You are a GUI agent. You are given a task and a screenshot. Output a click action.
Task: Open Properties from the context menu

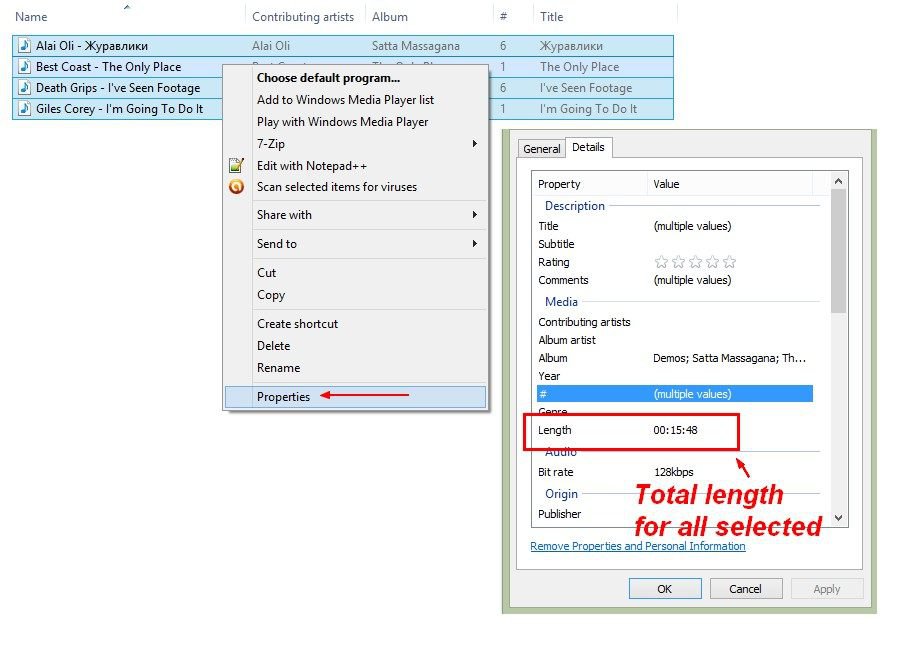click(284, 397)
